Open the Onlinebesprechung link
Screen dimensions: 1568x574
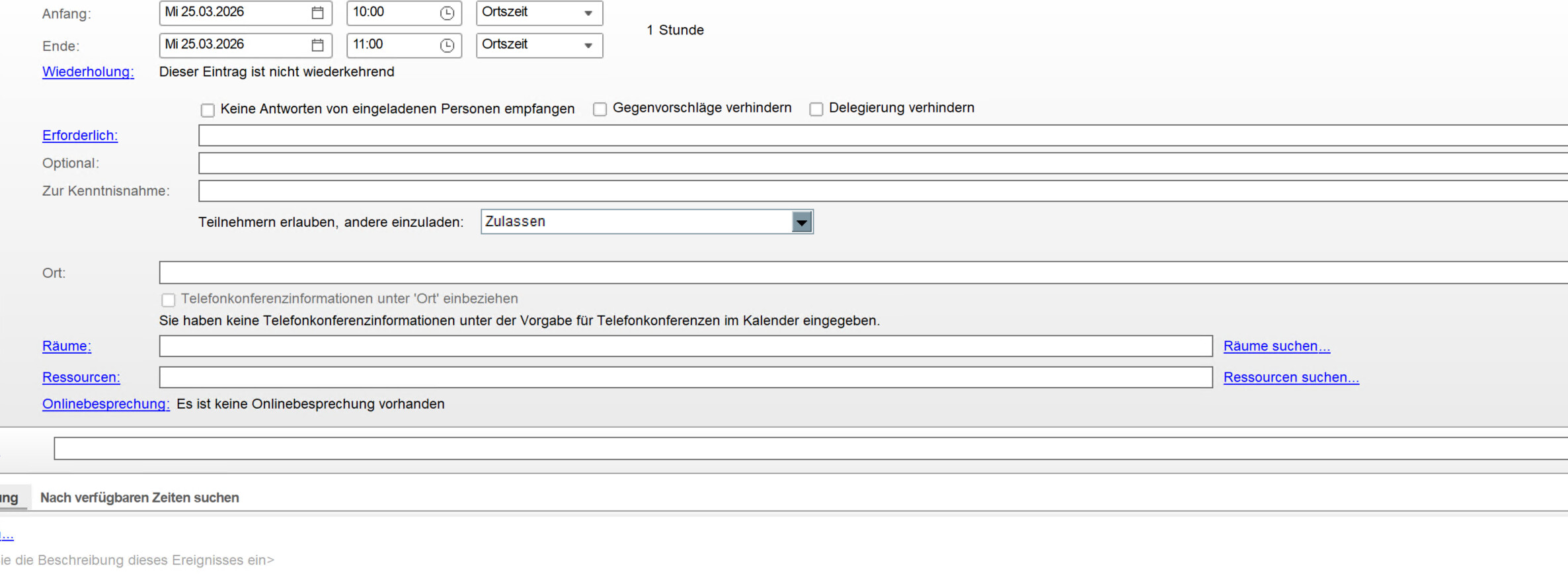click(106, 404)
